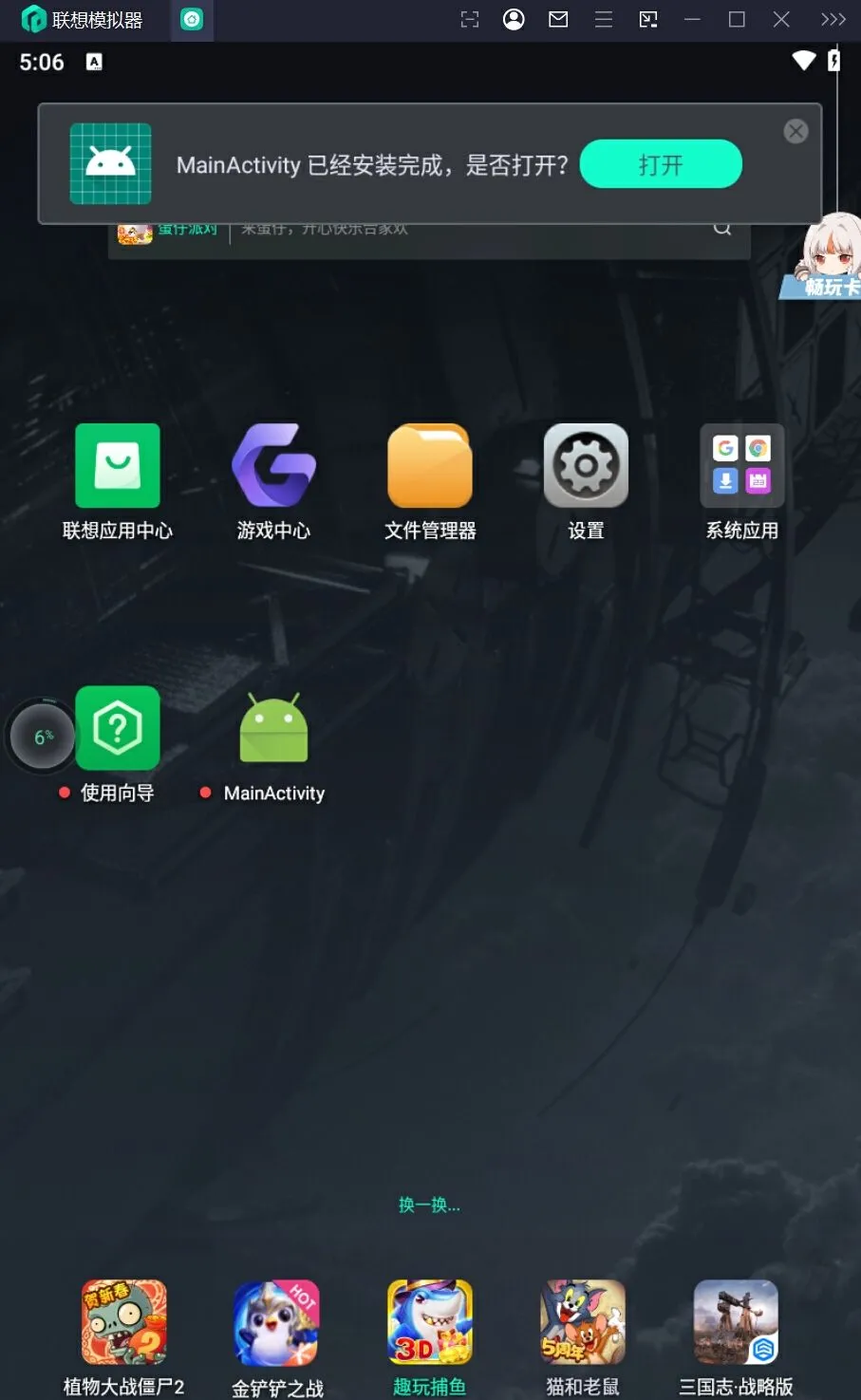Open the 联想应用中心 app store
861x1400 pixels.
[x=118, y=466]
